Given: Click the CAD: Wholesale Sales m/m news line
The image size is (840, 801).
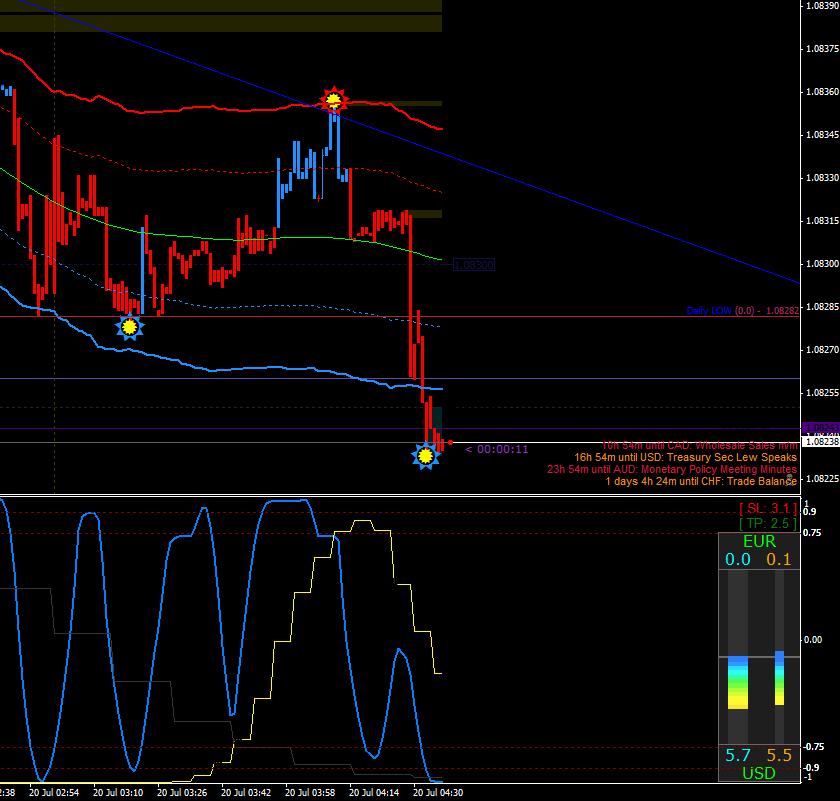Looking at the screenshot, I should coord(700,445).
